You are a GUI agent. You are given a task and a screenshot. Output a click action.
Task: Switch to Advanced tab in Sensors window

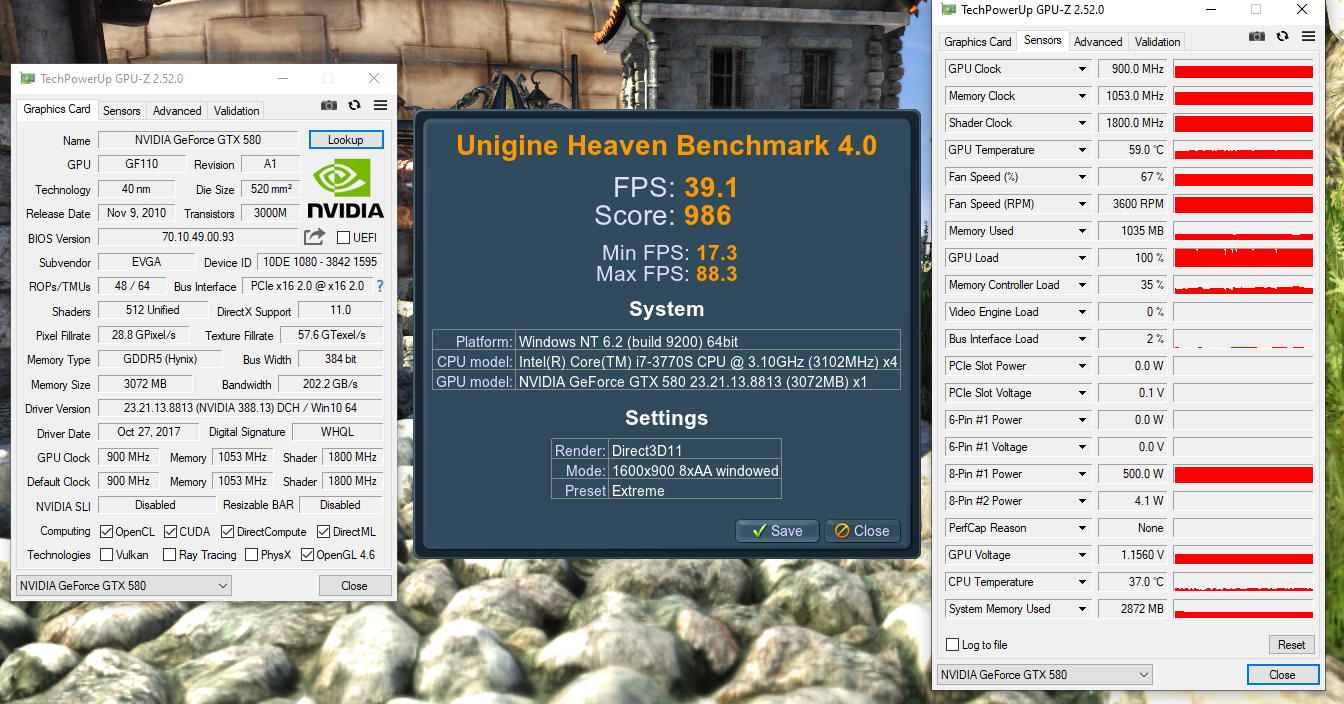tap(1098, 42)
